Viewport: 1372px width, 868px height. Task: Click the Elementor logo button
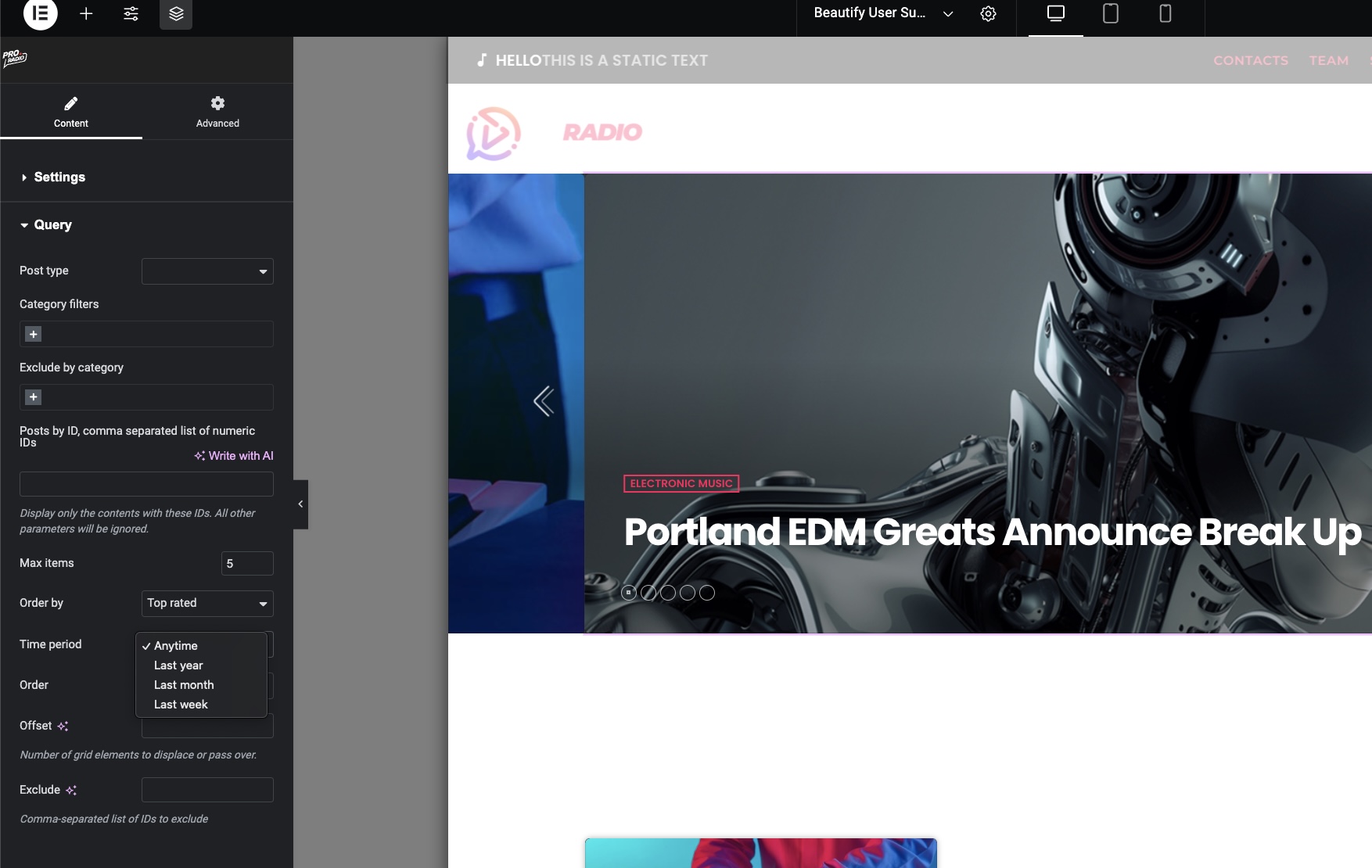point(40,13)
